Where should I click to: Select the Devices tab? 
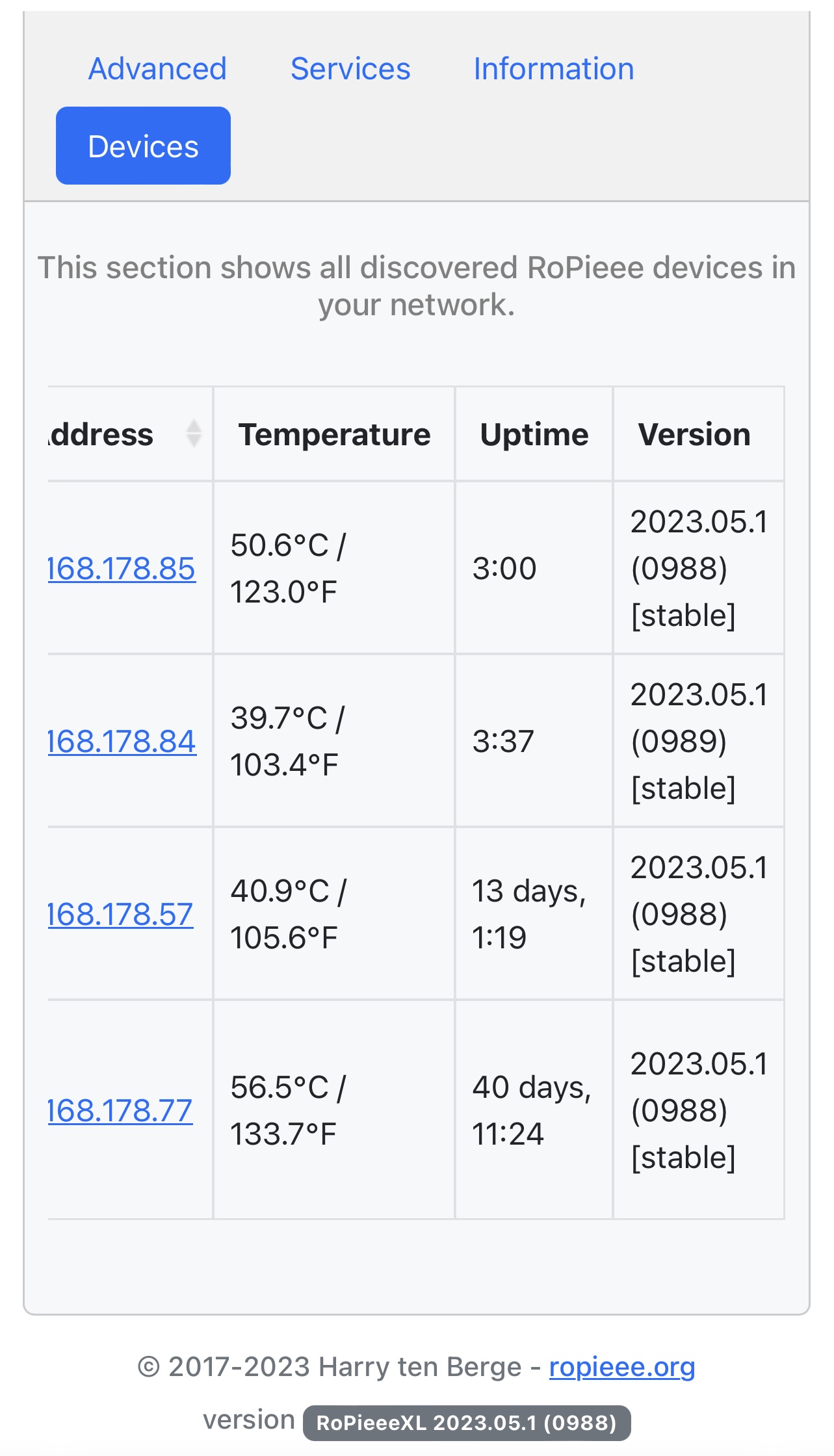[x=143, y=146]
